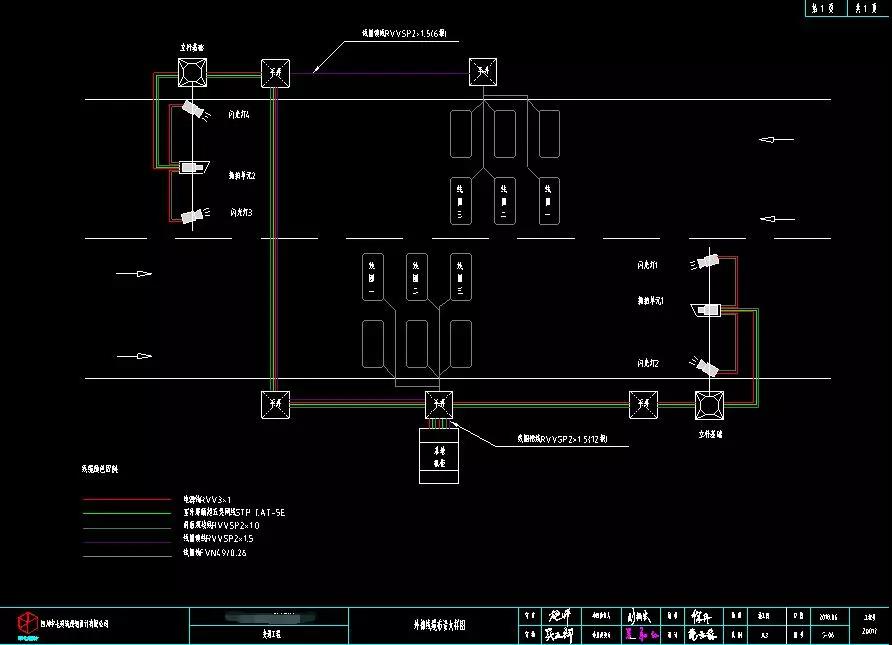Select the capture unit camera on right pole
The image size is (892, 645).
709,311
